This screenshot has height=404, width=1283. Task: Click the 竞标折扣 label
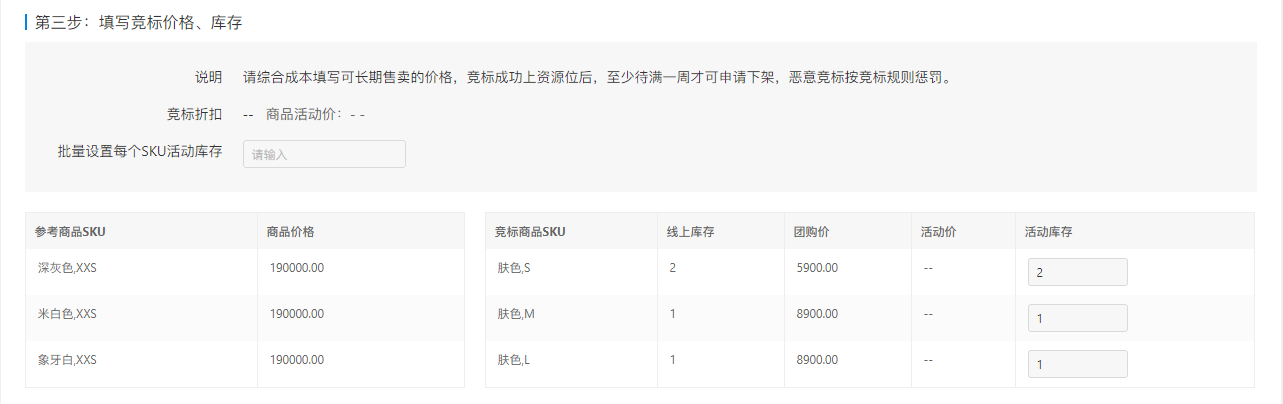194,114
